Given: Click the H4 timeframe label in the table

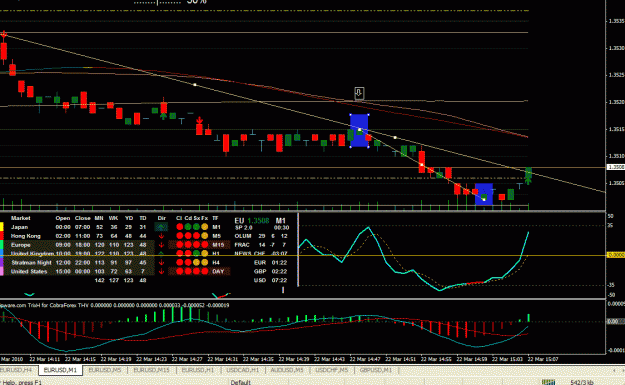Looking at the screenshot, I should click(216, 263).
